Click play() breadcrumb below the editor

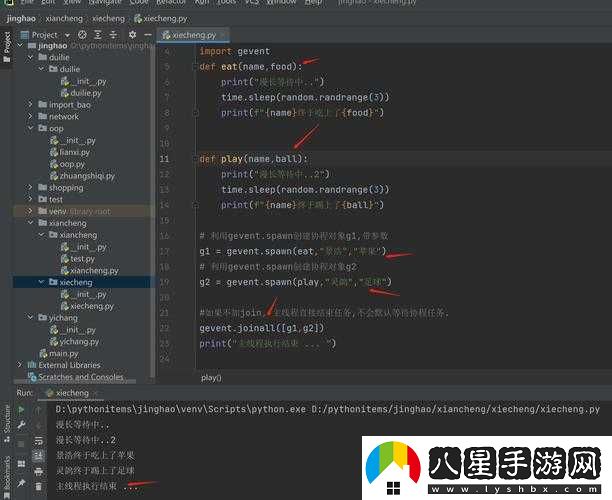pos(211,378)
